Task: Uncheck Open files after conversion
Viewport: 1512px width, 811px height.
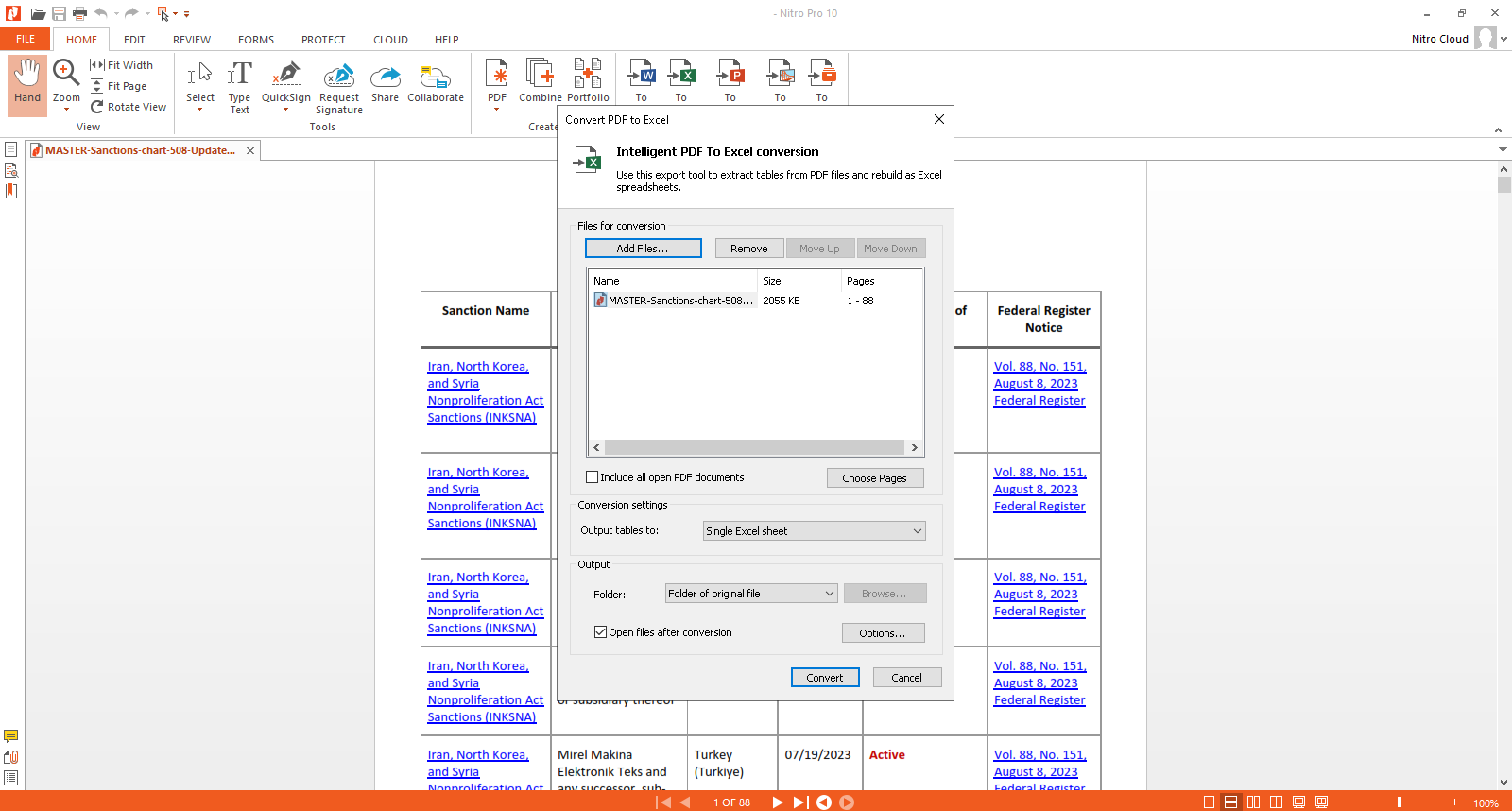Action: [600, 632]
